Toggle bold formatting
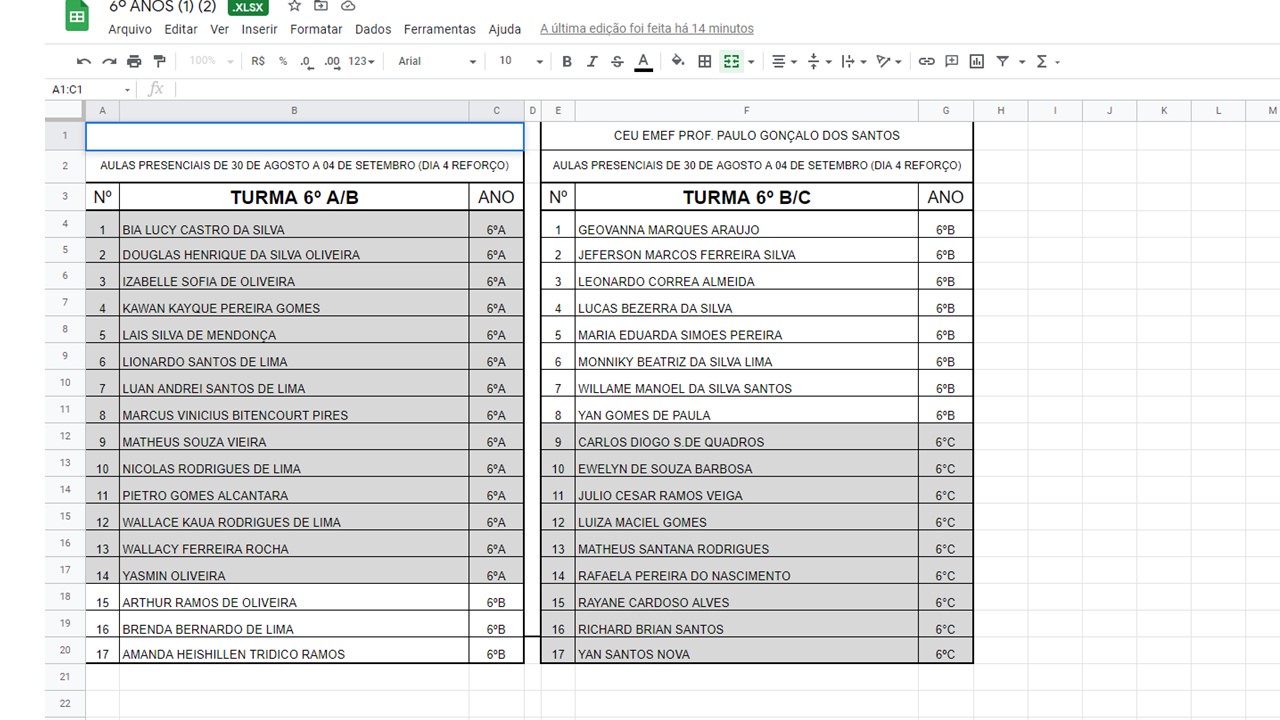Viewport: 1280px width, 720px height. pyautogui.click(x=567, y=62)
